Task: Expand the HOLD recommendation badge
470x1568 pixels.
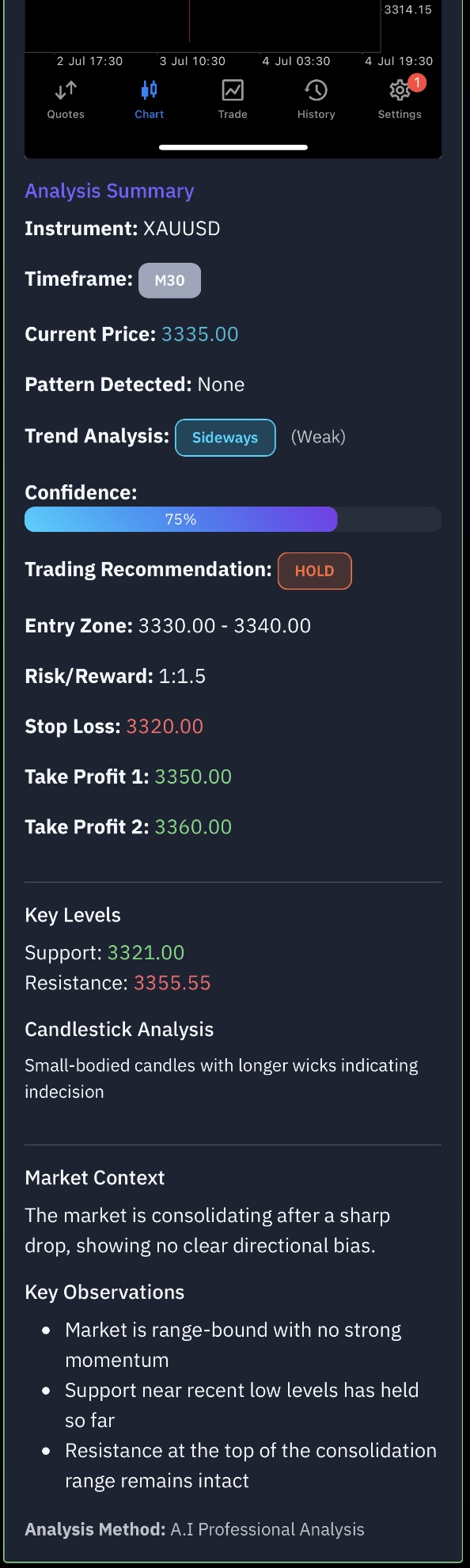Action: (x=314, y=571)
